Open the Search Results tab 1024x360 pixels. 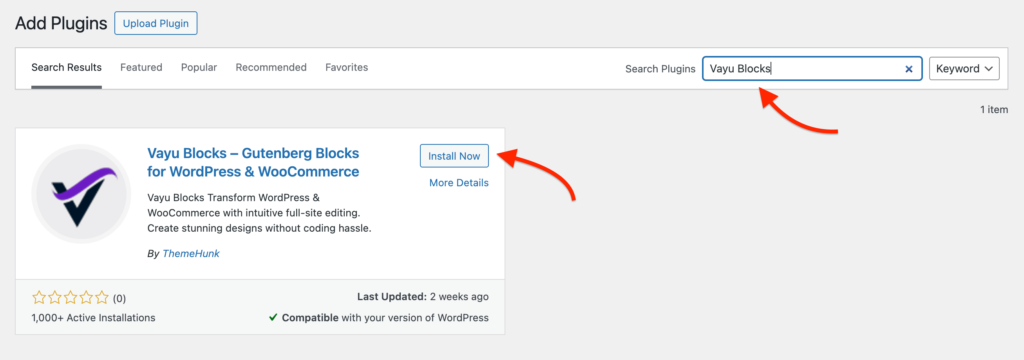[x=67, y=67]
